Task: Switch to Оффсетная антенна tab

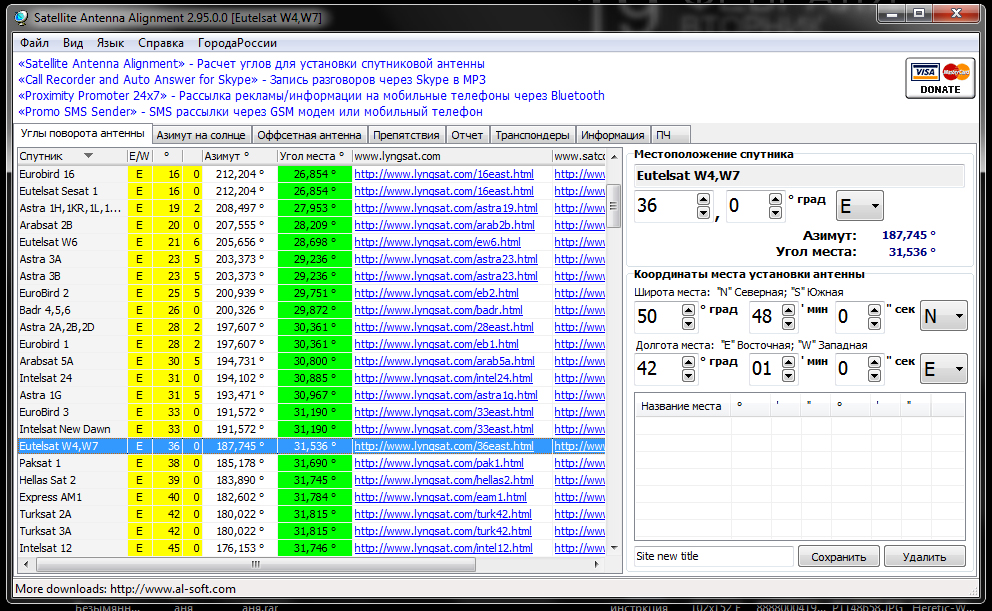Action: point(309,135)
